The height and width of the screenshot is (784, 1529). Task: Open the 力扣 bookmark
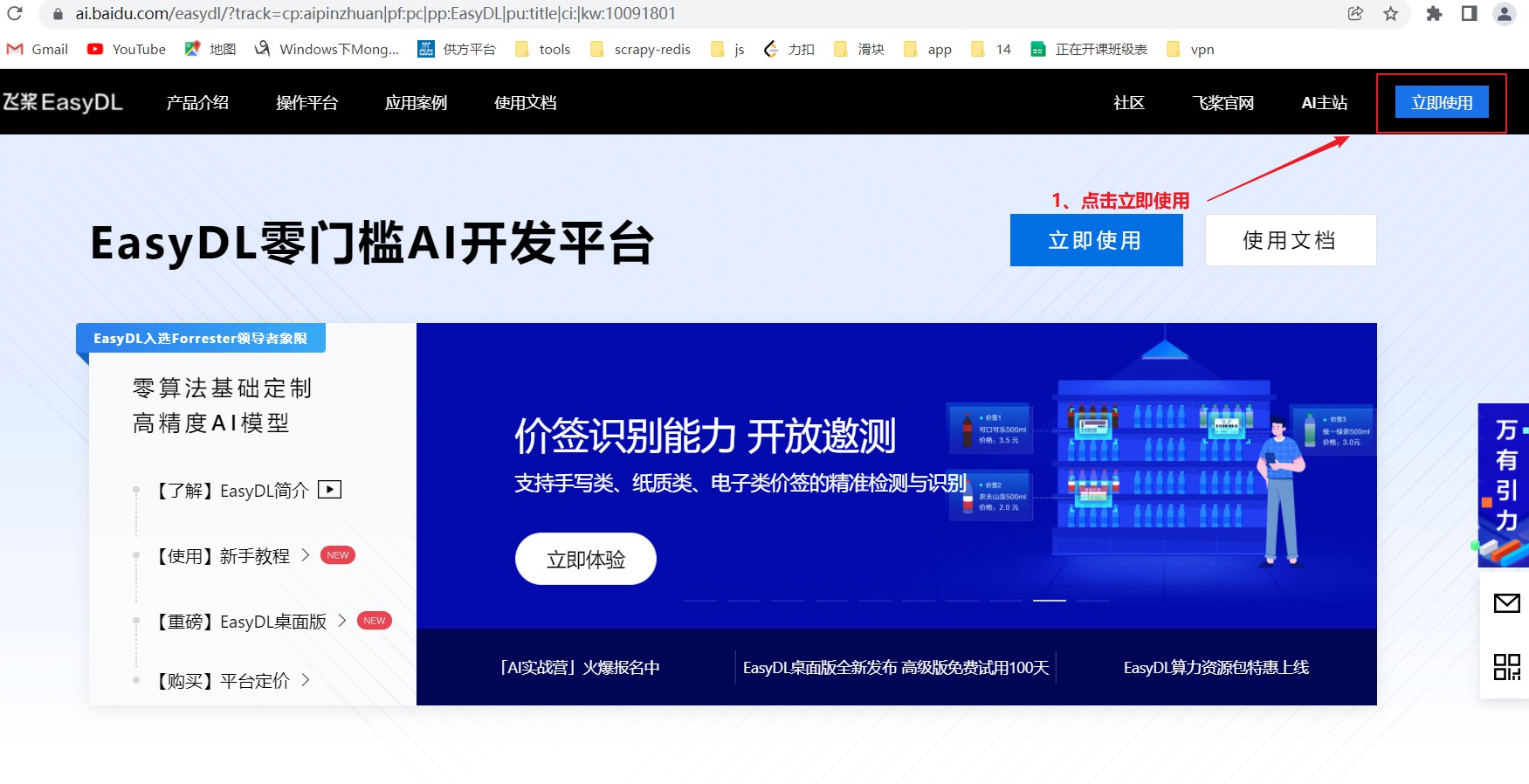[789, 49]
